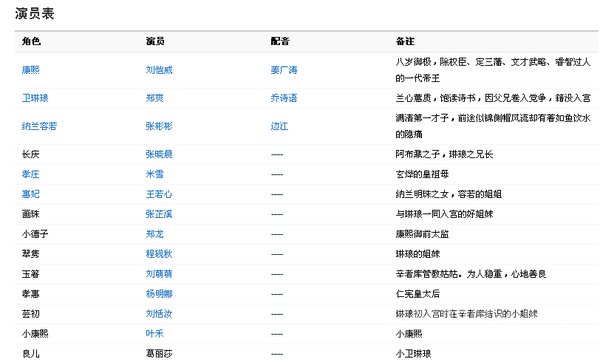Viewport: 600px width, 362px height.
Task: Open actor link 郑爽
Action: 155,98
